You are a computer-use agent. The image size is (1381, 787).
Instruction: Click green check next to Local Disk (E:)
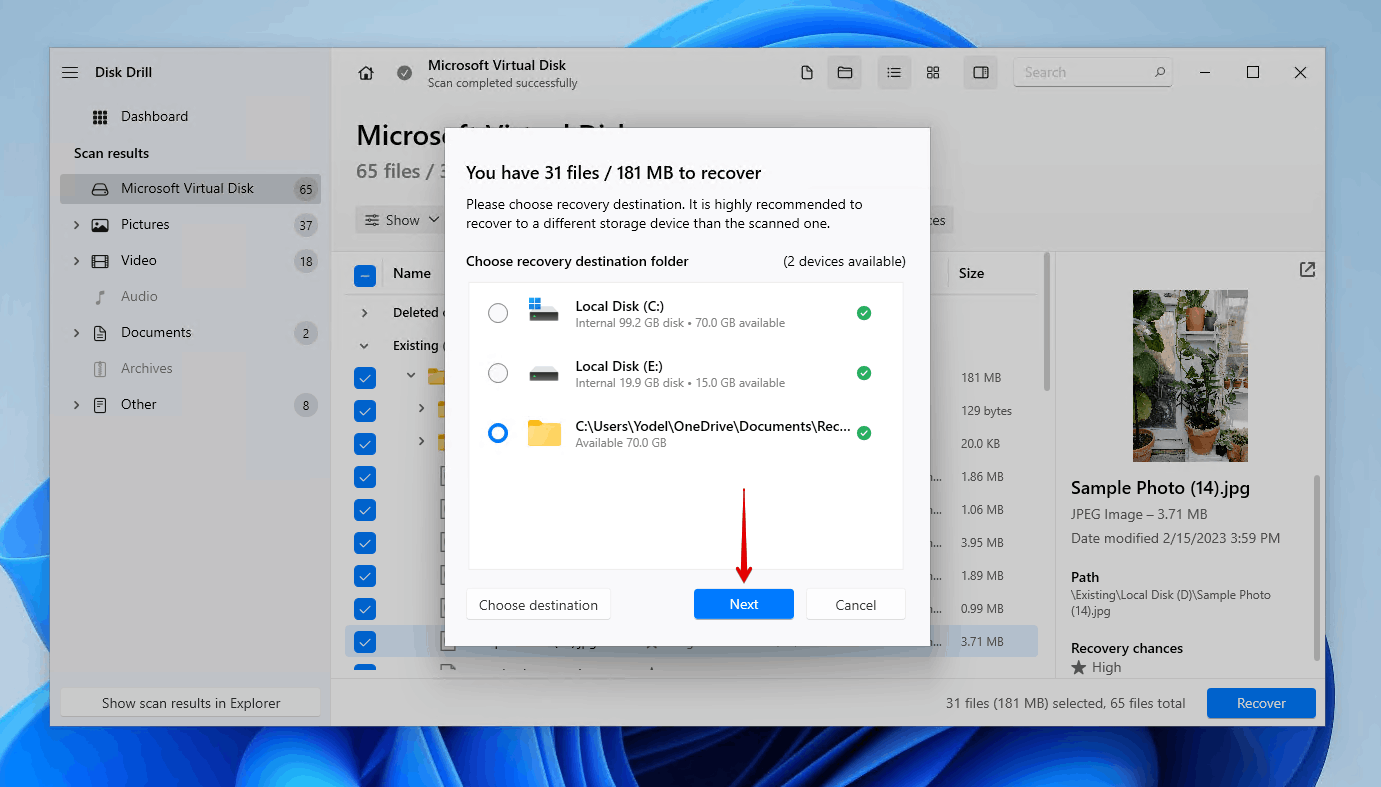click(864, 373)
